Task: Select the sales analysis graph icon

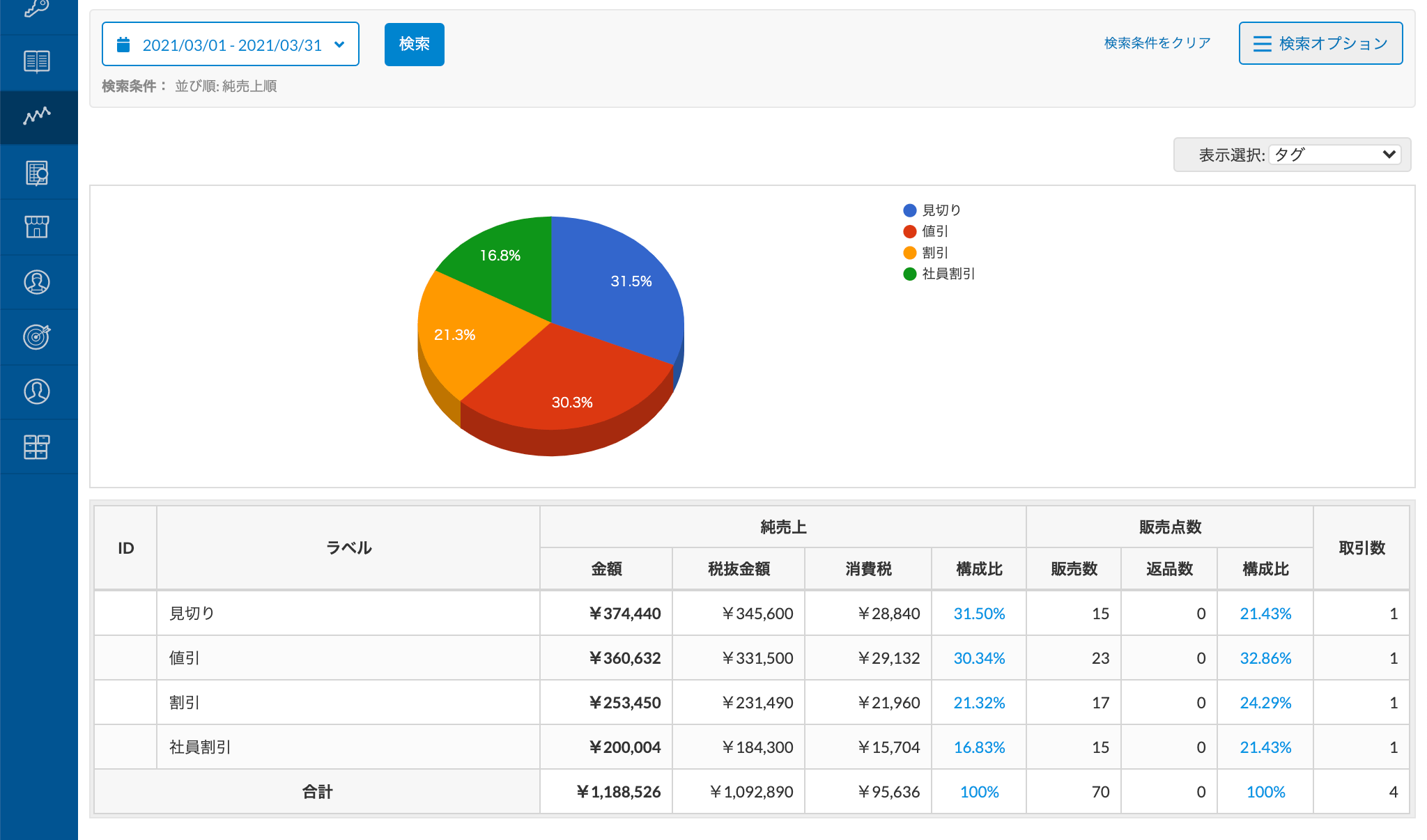Action: (x=36, y=116)
